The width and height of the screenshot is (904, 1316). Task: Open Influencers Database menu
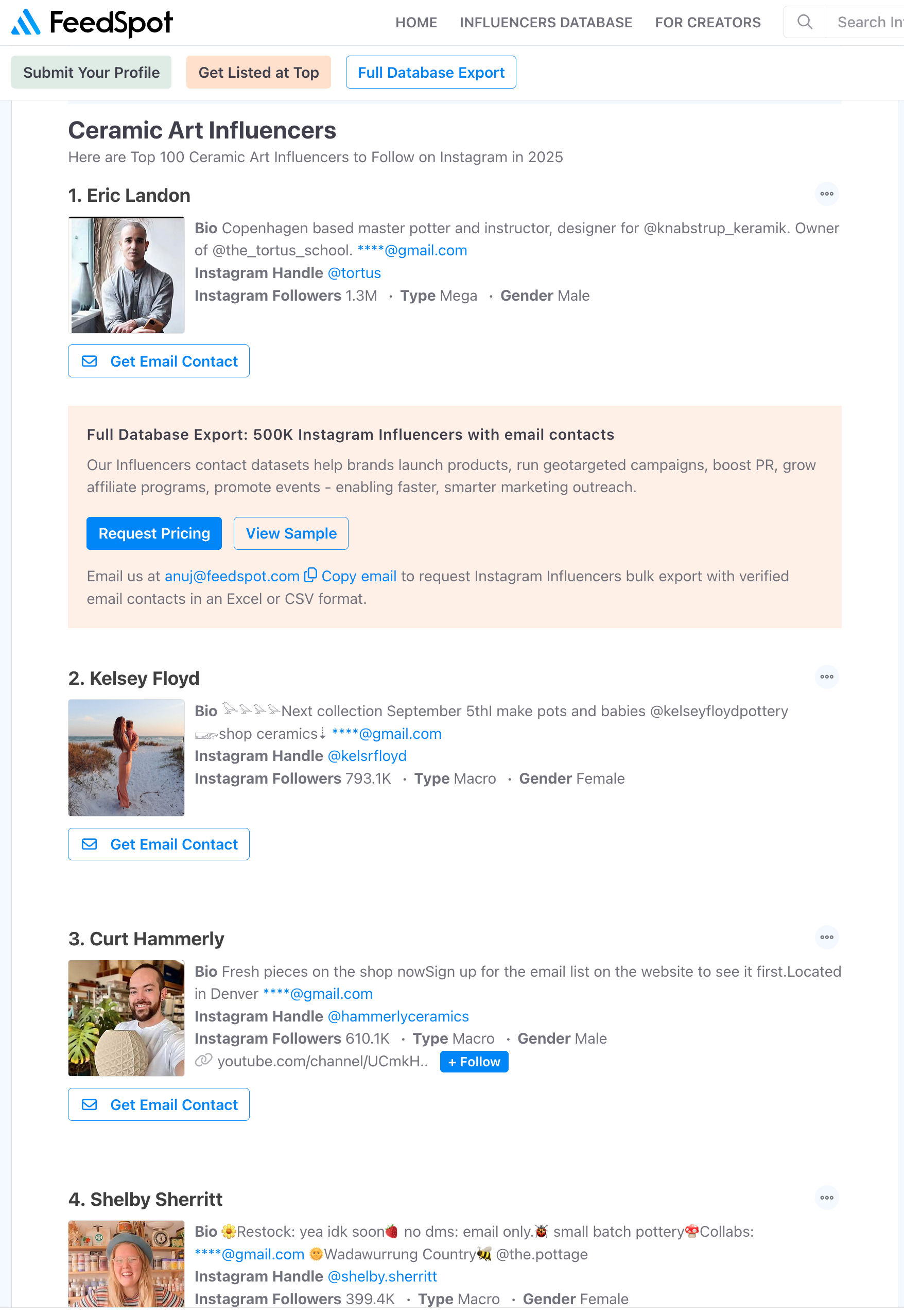[x=546, y=23]
